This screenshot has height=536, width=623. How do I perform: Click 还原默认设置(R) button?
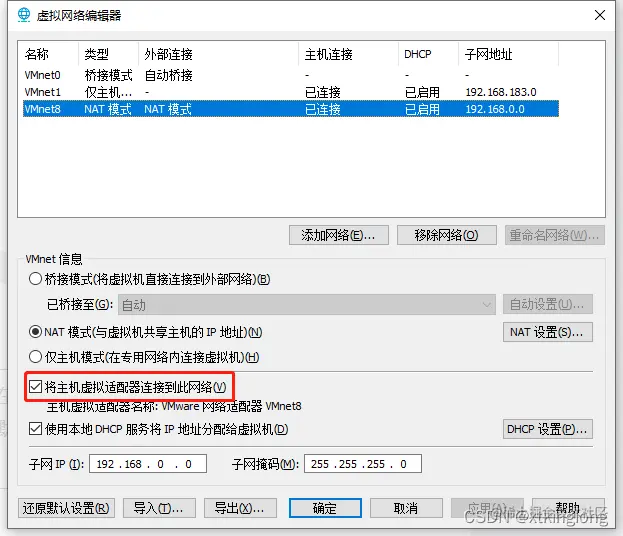[66, 508]
